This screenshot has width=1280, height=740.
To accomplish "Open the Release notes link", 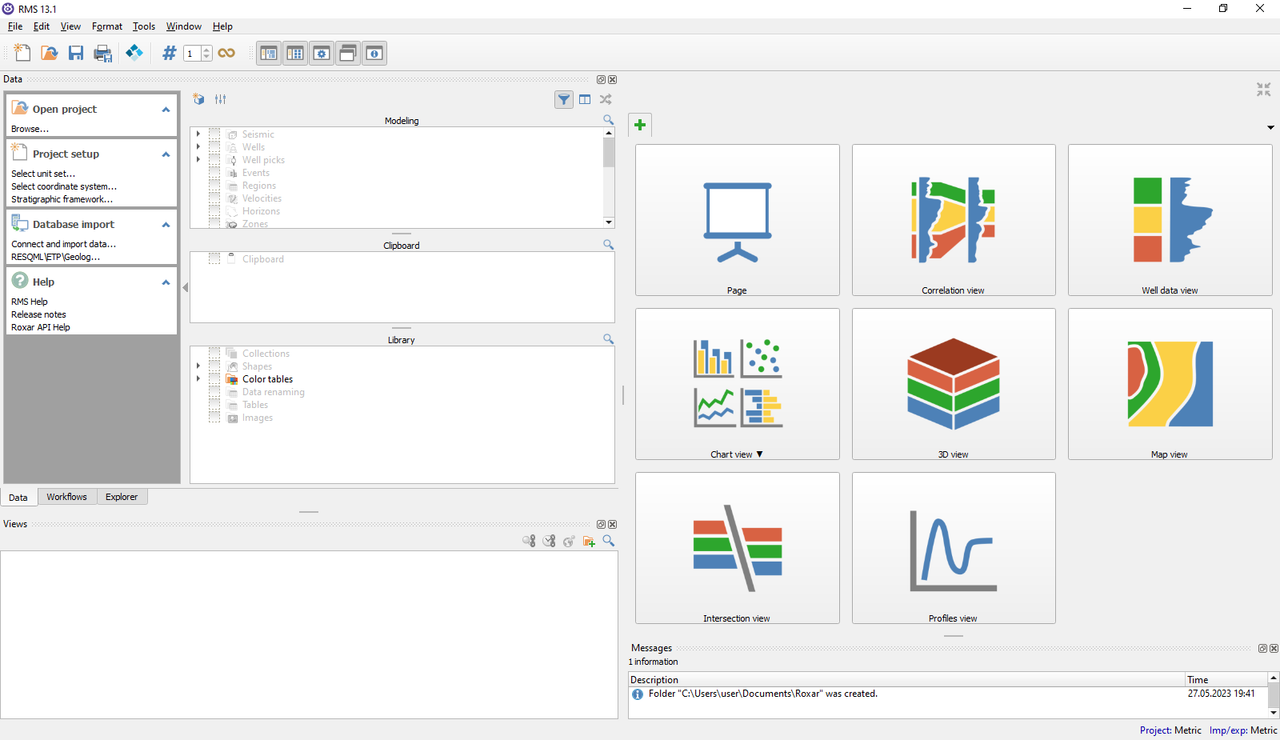I will point(39,314).
